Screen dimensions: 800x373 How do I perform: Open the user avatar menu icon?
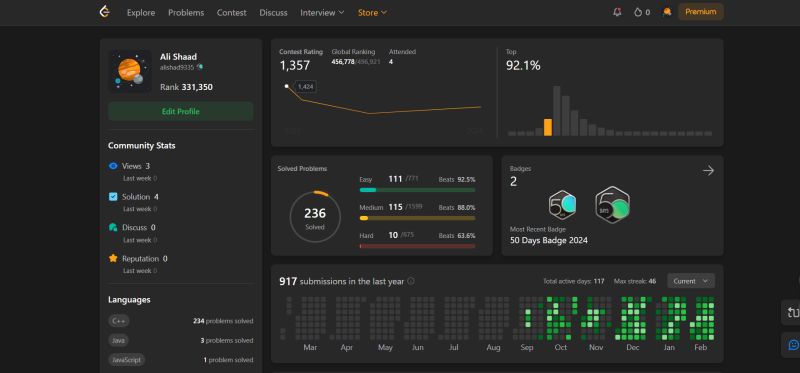(x=666, y=12)
